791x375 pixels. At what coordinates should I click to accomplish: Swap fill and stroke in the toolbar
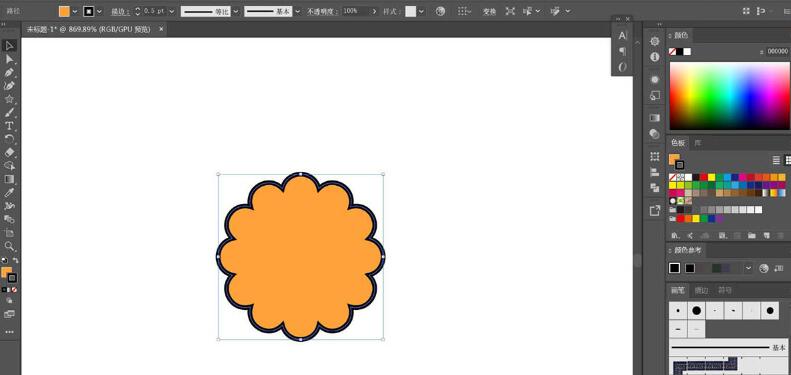pos(16,260)
